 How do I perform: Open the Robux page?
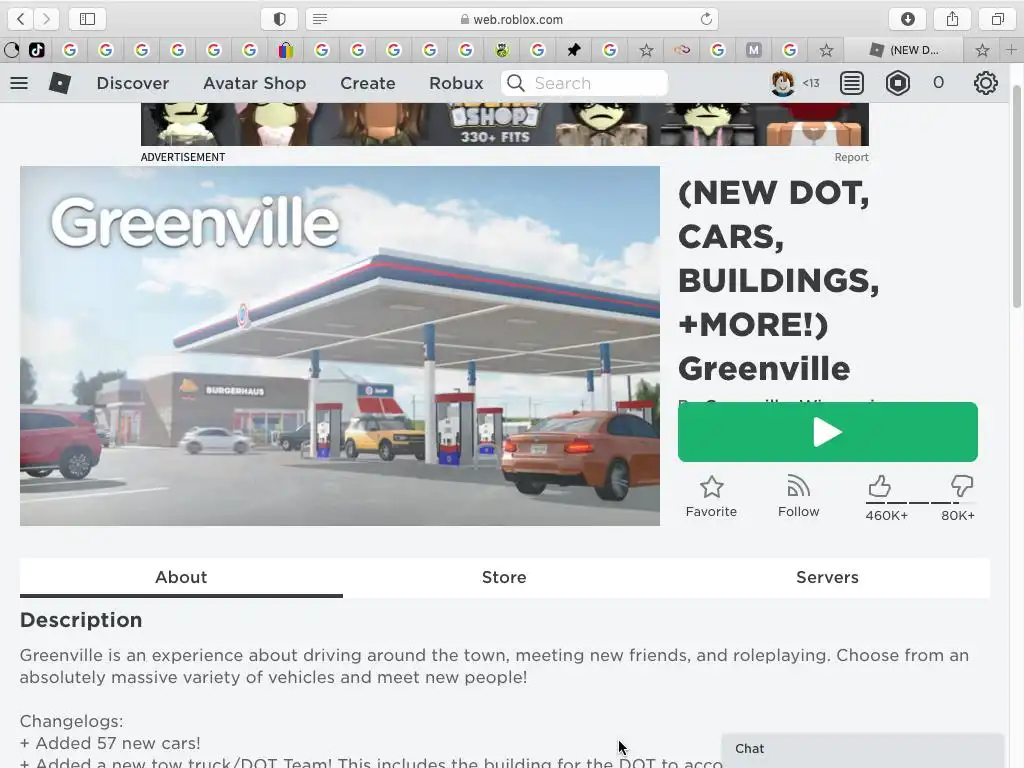456,83
